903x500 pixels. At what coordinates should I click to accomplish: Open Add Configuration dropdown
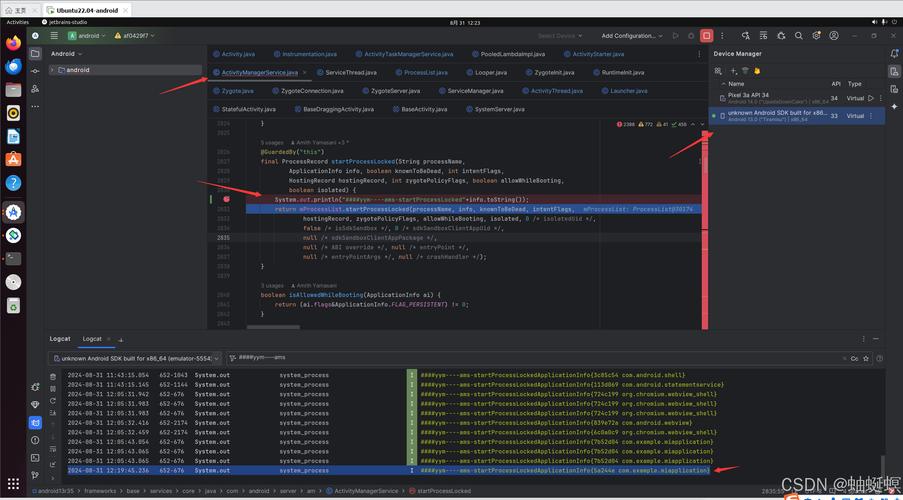coord(632,36)
